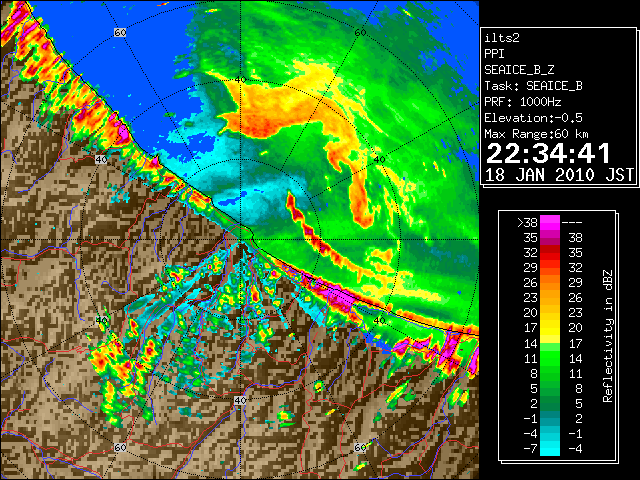Image resolution: width=640 pixels, height=480 pixels.
Task: Click the cyan swatch beside '-7'
Action: point(549,449)
